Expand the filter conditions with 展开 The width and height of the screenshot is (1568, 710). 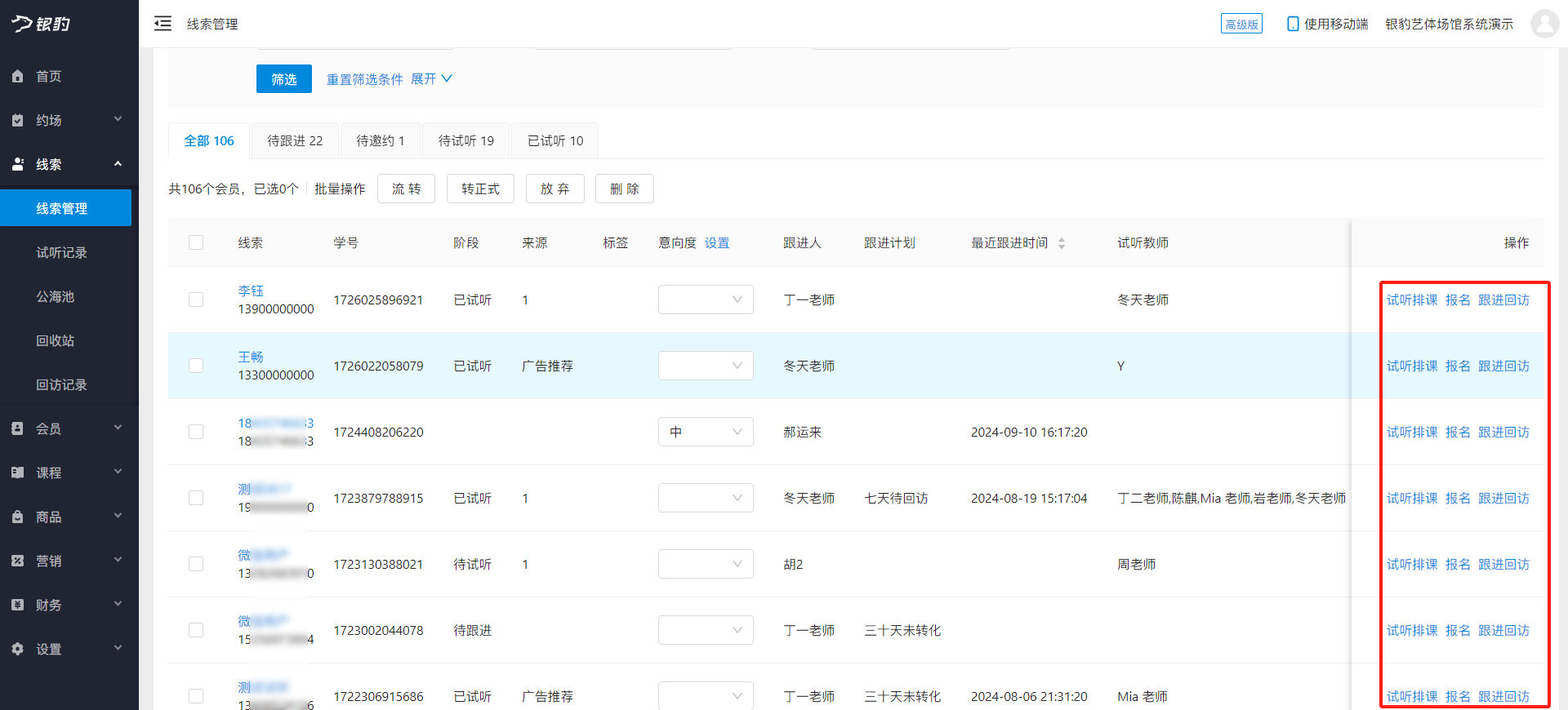click(x=431, y=79)
